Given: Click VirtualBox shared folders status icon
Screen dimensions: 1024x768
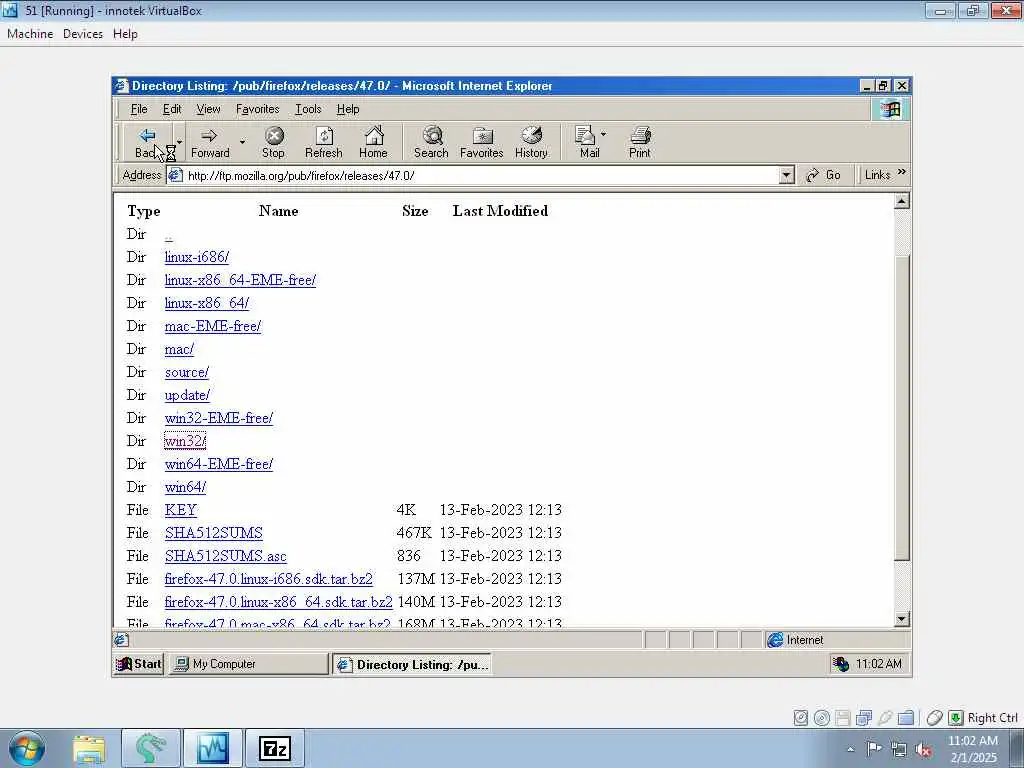Looking at the screenshot, I should pos(906,718).
